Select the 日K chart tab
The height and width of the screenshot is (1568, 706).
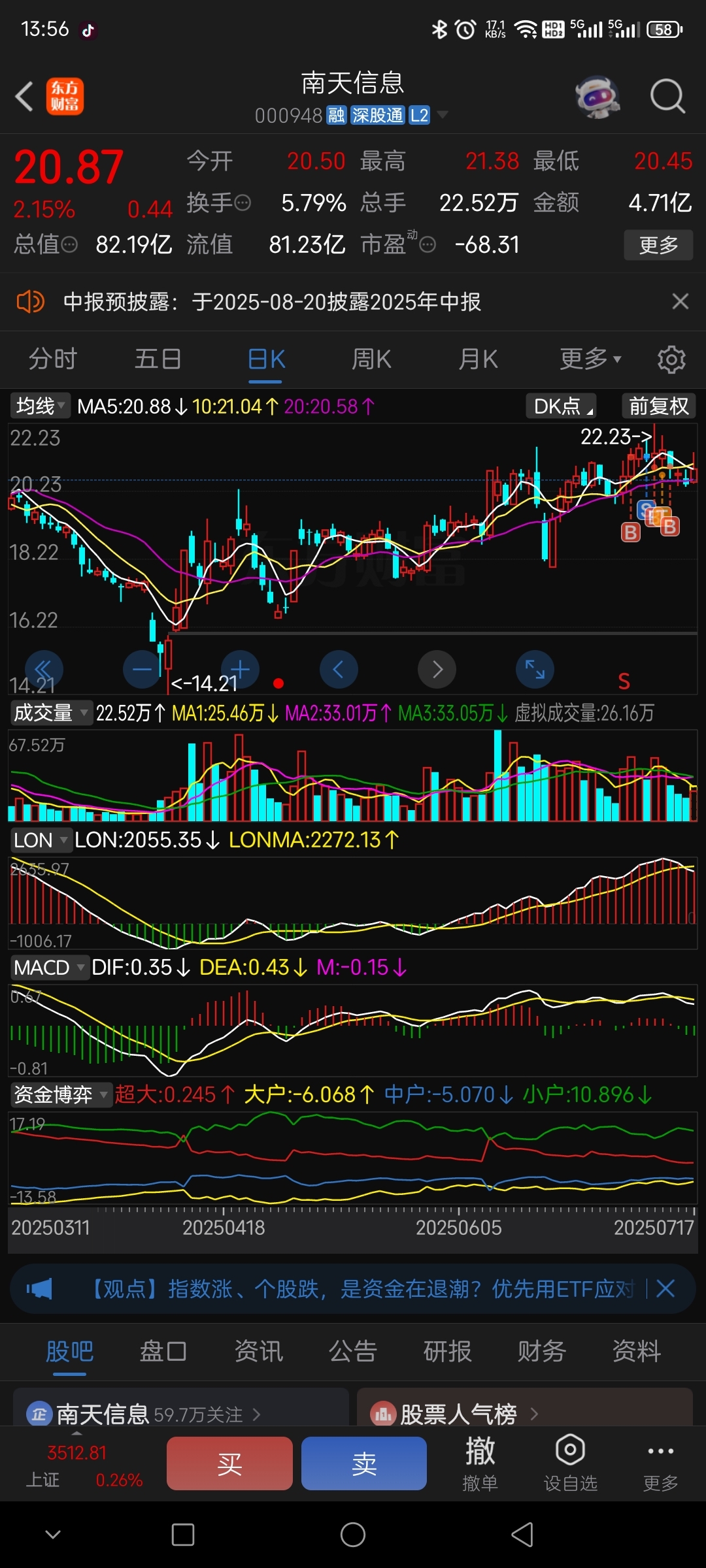[266, 359]
